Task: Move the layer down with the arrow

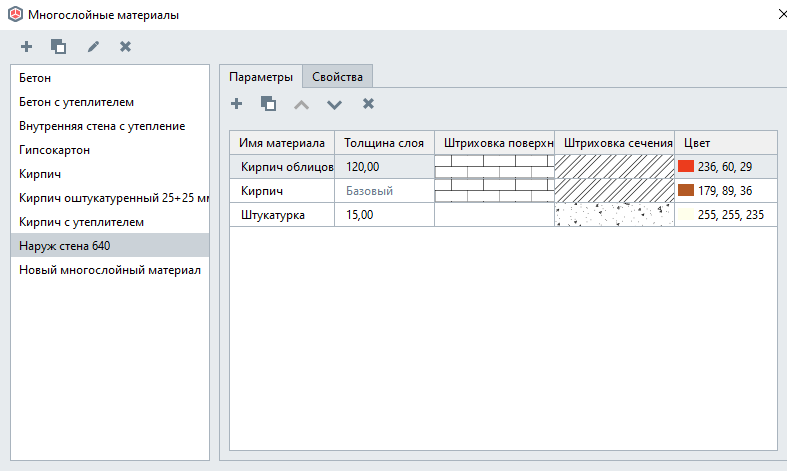Action: [334, 103]
